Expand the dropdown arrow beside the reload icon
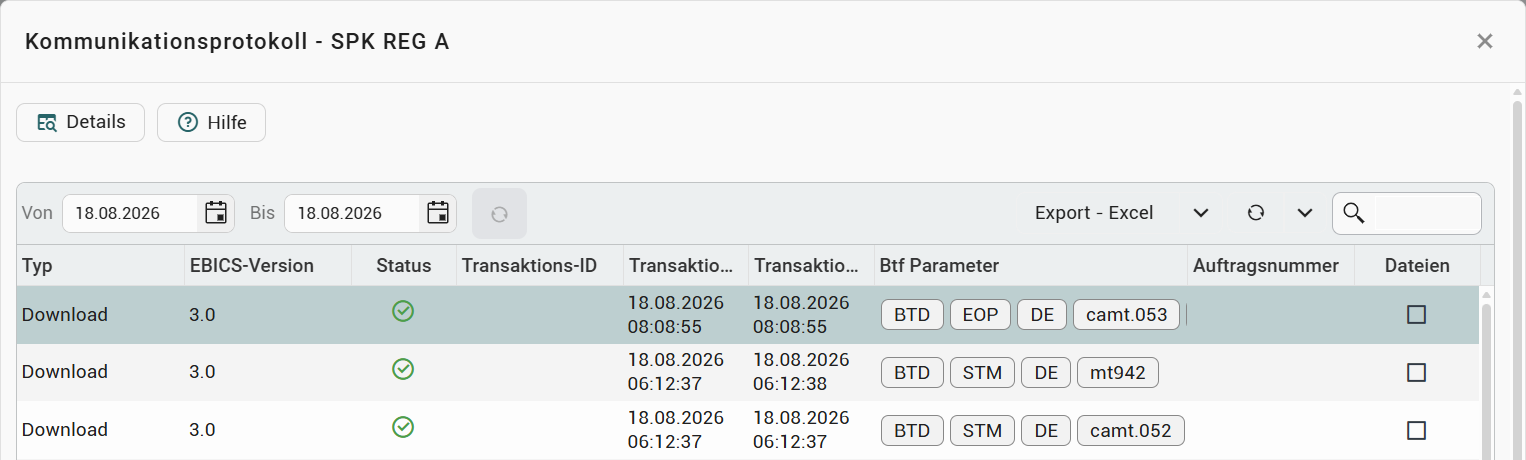This screenshot has height=460, width=1526. point(1304,213)
